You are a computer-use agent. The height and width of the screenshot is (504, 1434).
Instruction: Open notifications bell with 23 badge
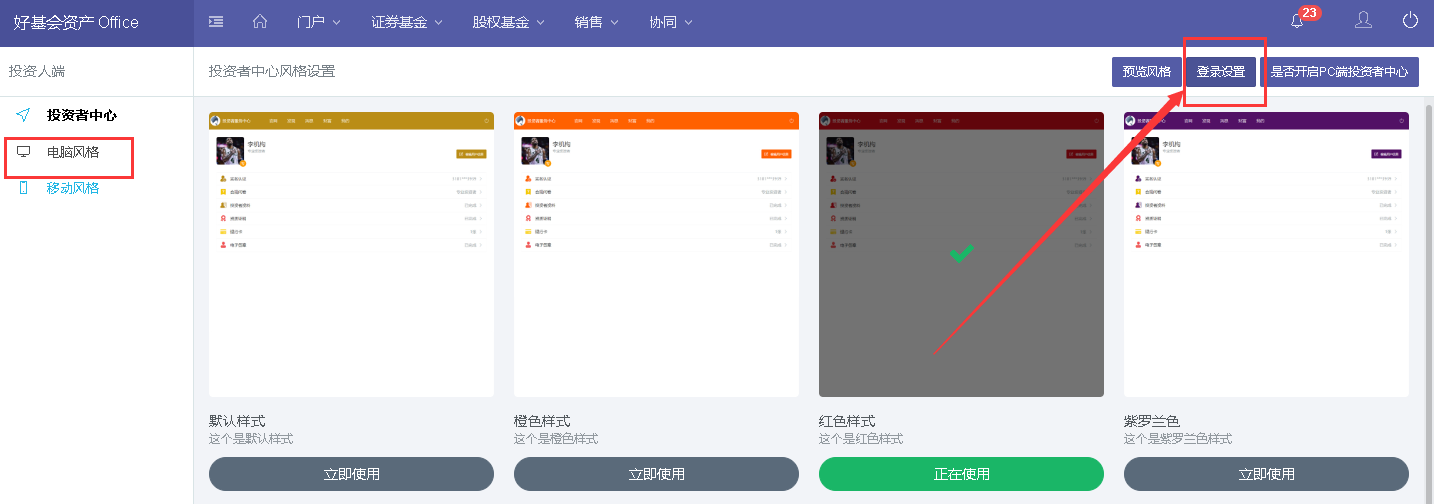pos(1298,21)
